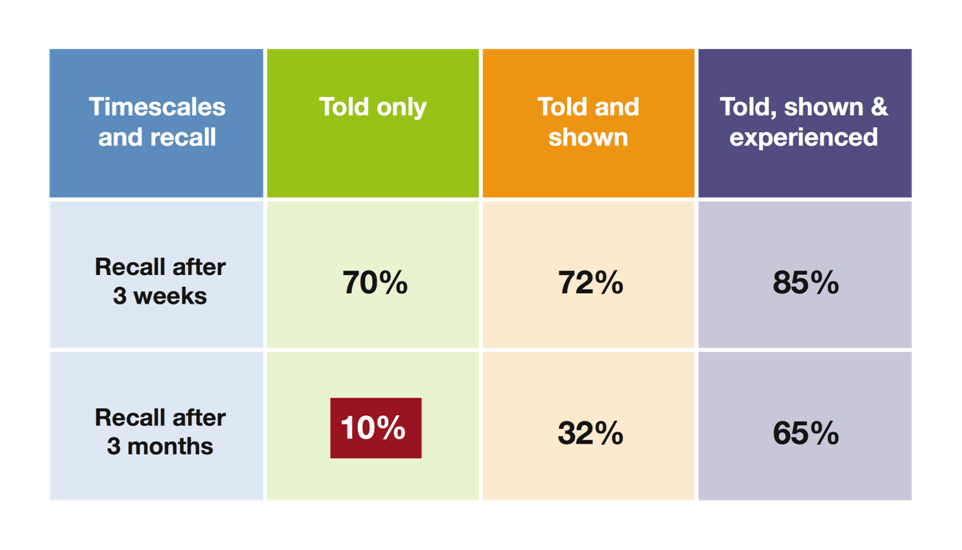962x550 pixels.
Task: Click the 72% value cell
Action: (x=590, y=283)
